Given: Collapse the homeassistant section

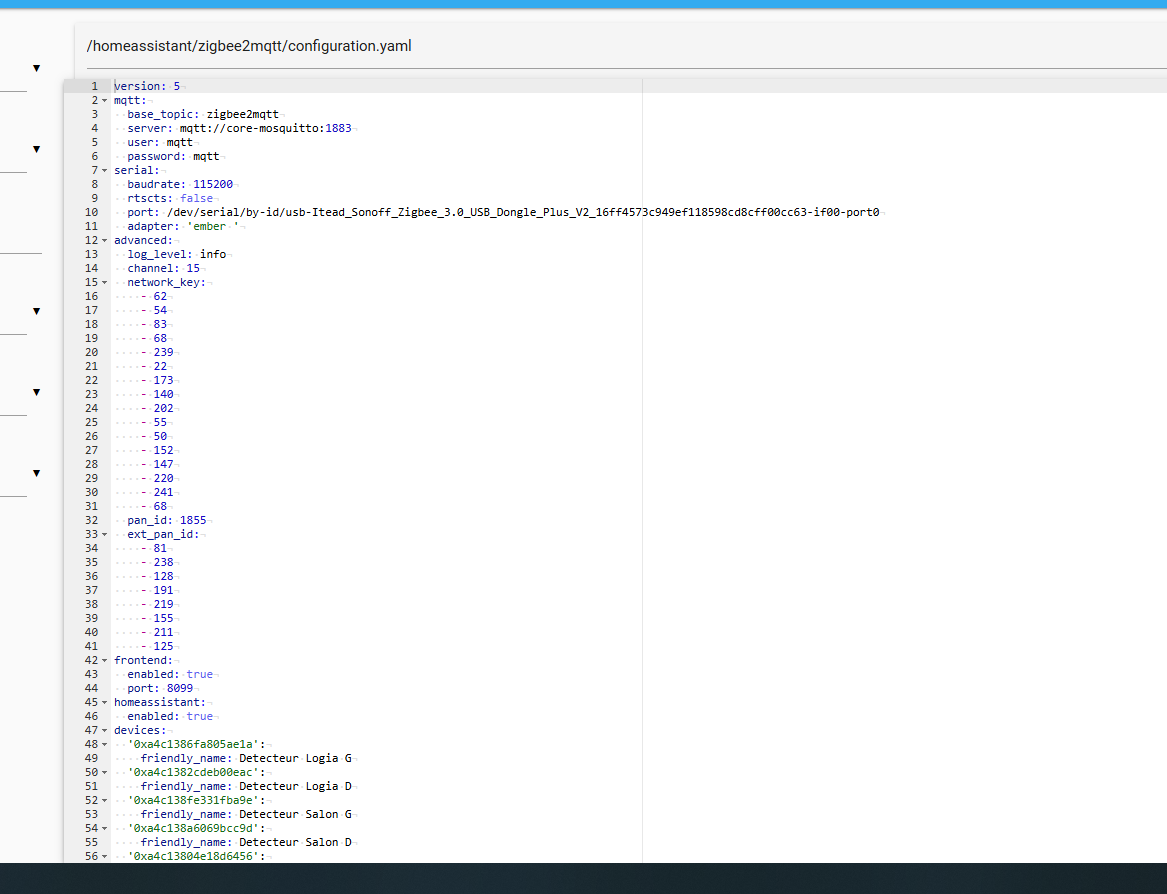Looking at the screenshot, I should tap(104, 702).
